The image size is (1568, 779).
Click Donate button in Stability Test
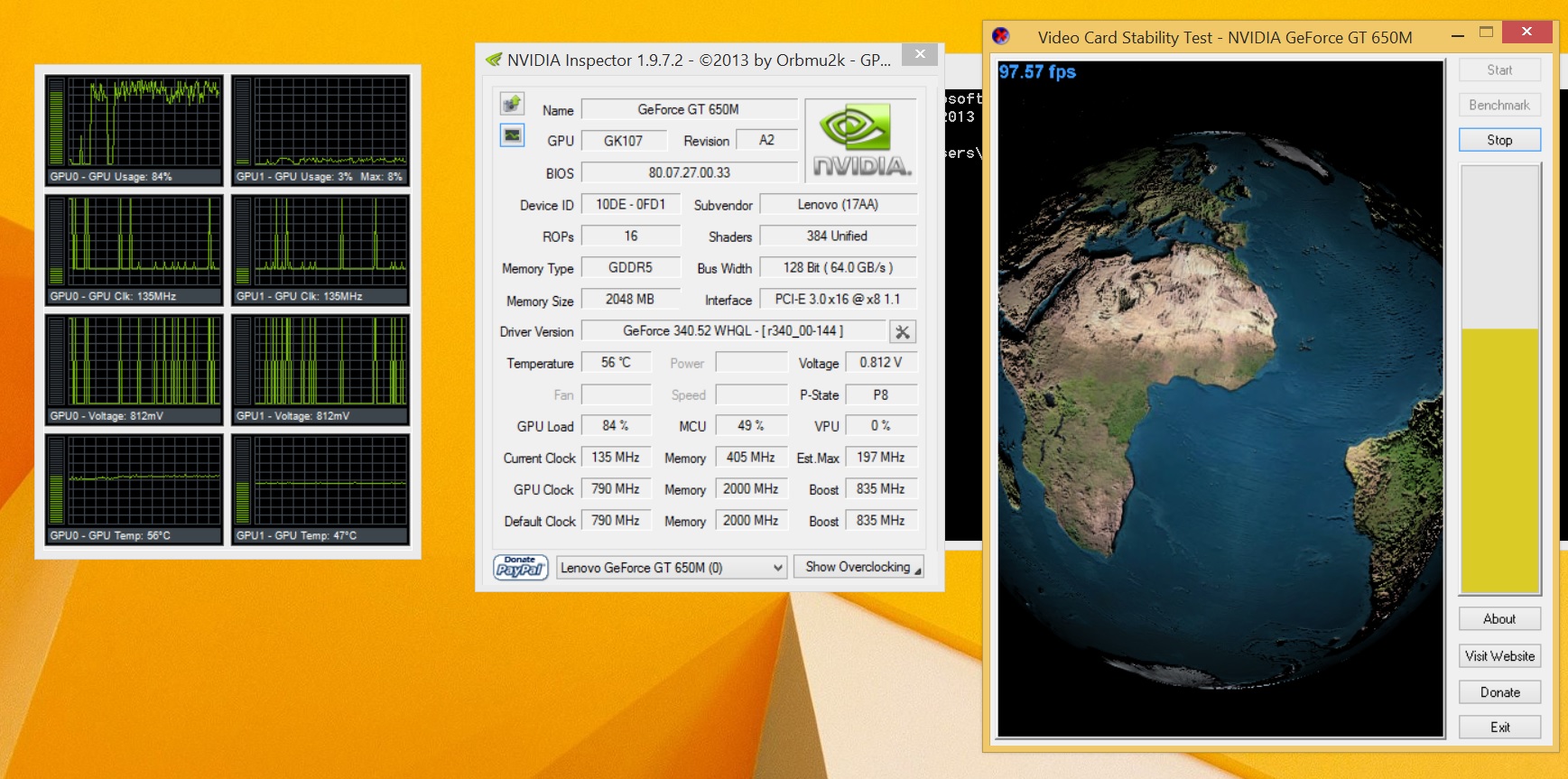(x=1499, y=692)
